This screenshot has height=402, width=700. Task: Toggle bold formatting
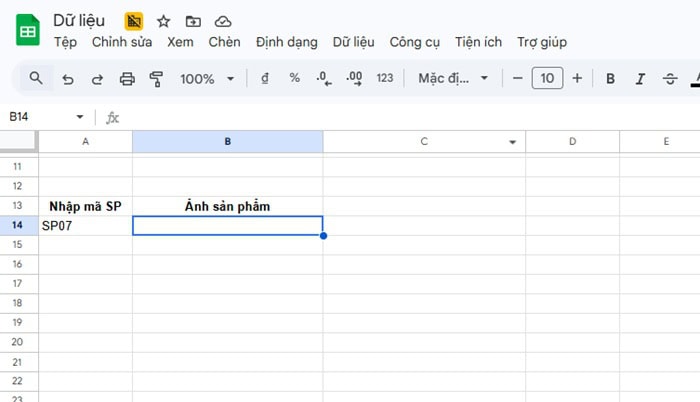pyautogui.click(x=610, y=78)
